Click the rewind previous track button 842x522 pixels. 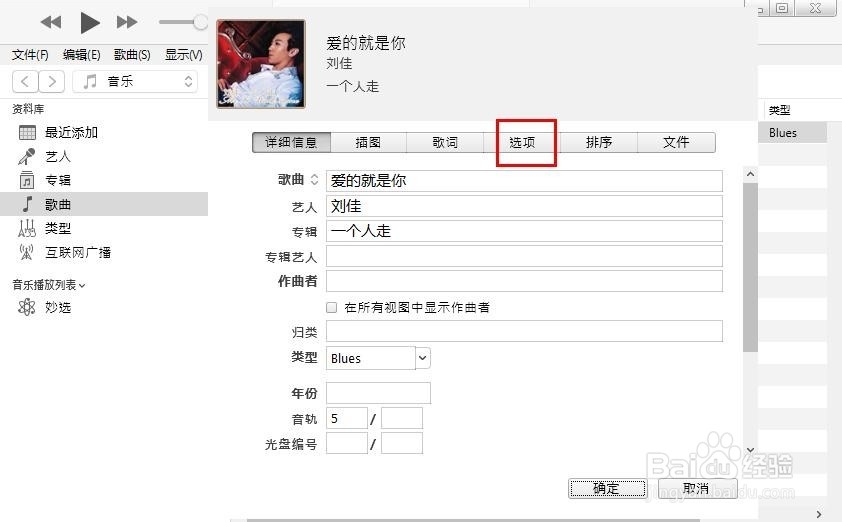[x=51, y=22]
